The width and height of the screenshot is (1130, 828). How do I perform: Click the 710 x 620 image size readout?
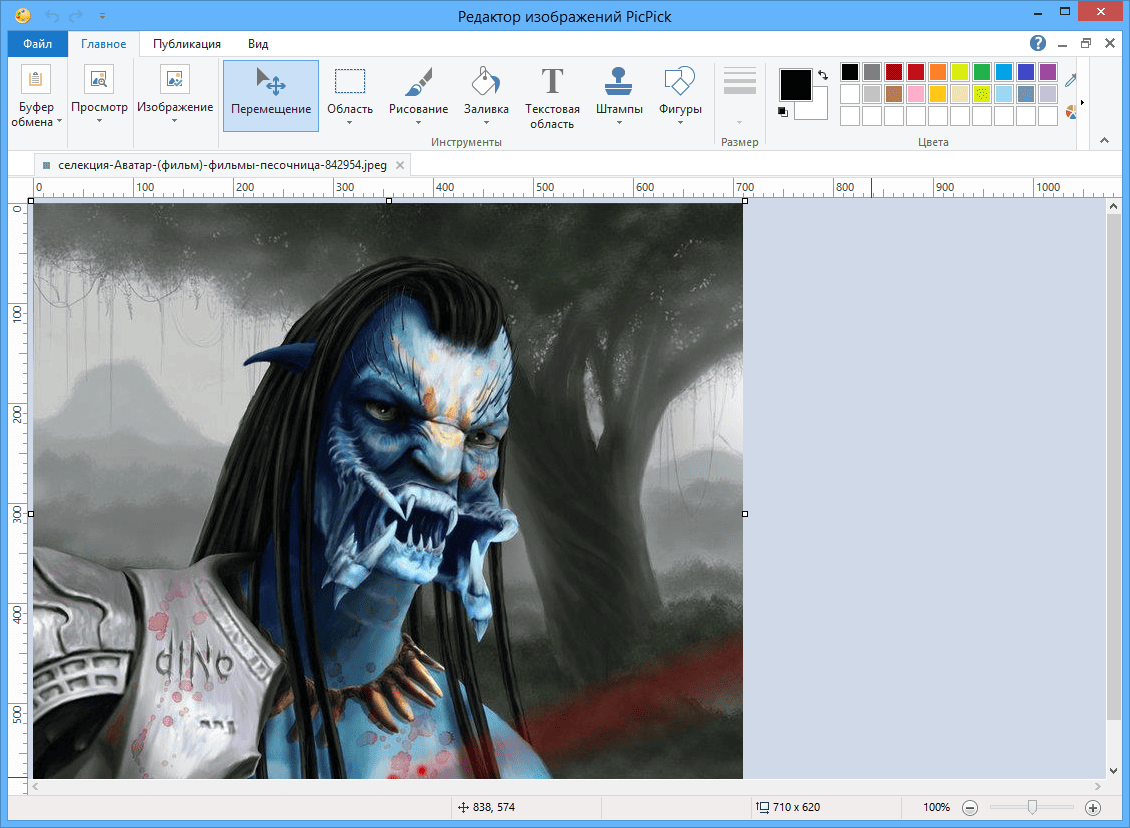tap(788, 807)
